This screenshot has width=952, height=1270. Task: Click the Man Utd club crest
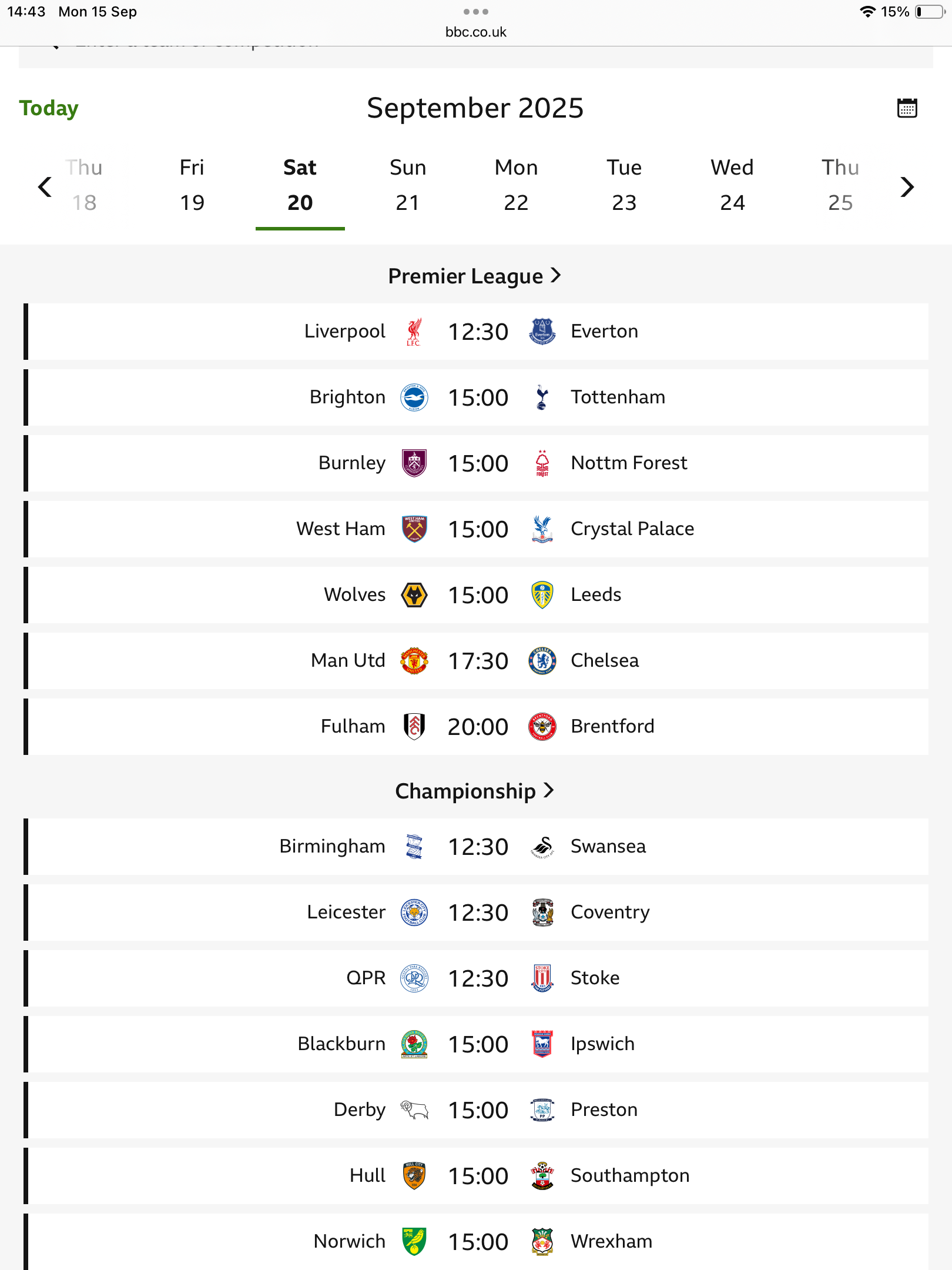[414, 661]
